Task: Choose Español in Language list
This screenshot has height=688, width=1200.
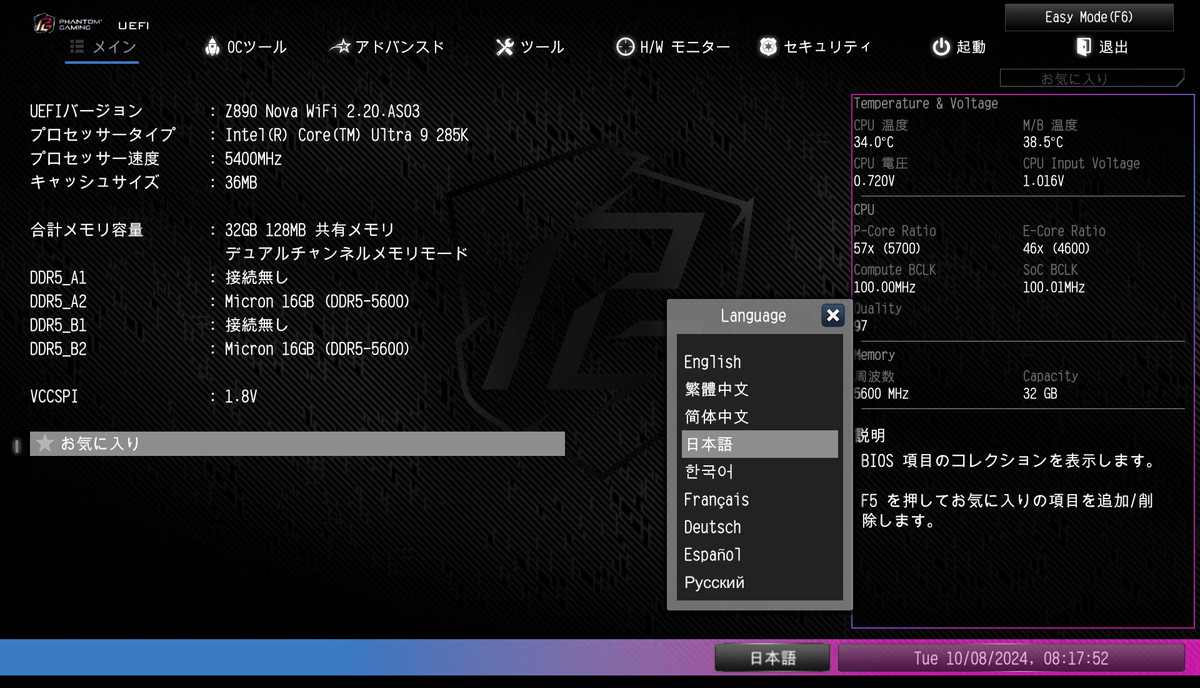Action: tap(759, 554)
